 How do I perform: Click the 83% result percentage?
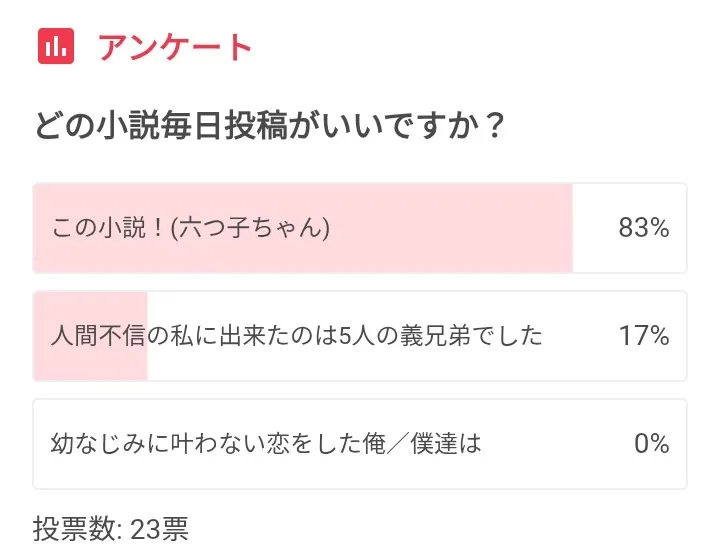pyautogui.click(x=643, y=228)
